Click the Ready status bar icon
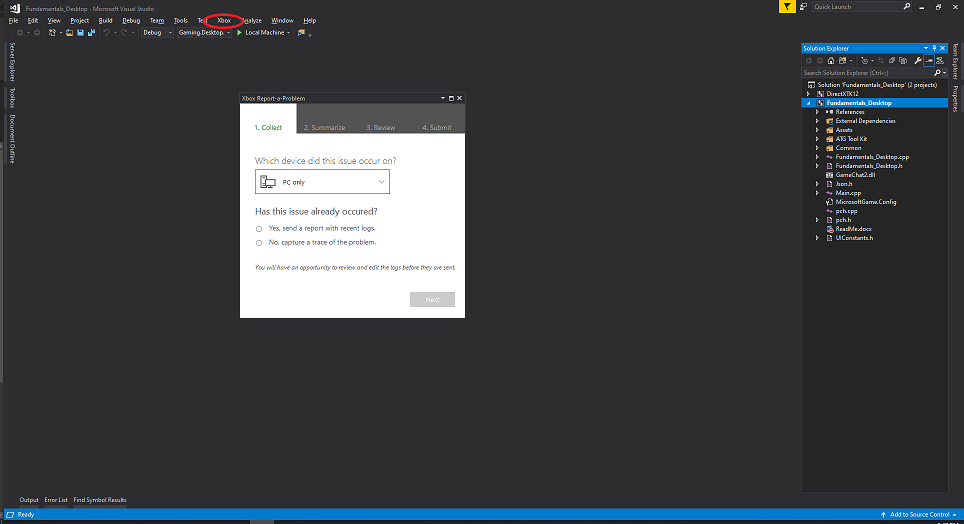The width and height of the screenshot is (964, 524). click(10, 514)
